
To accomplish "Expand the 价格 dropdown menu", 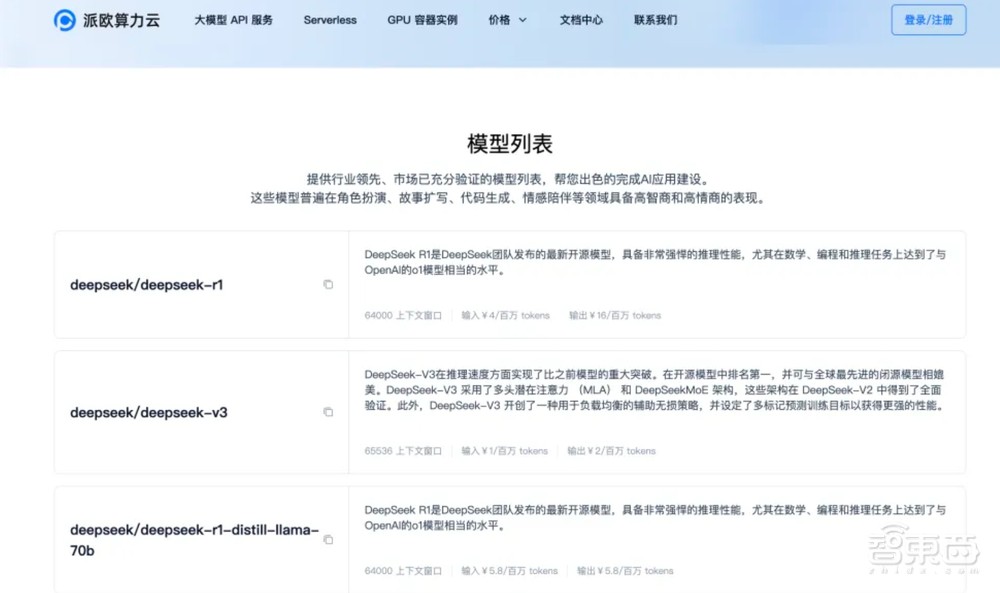I will 506,20.
